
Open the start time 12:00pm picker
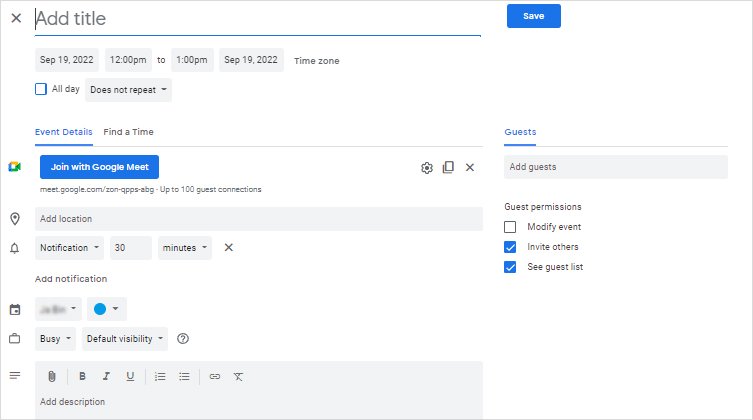point(128,60)
